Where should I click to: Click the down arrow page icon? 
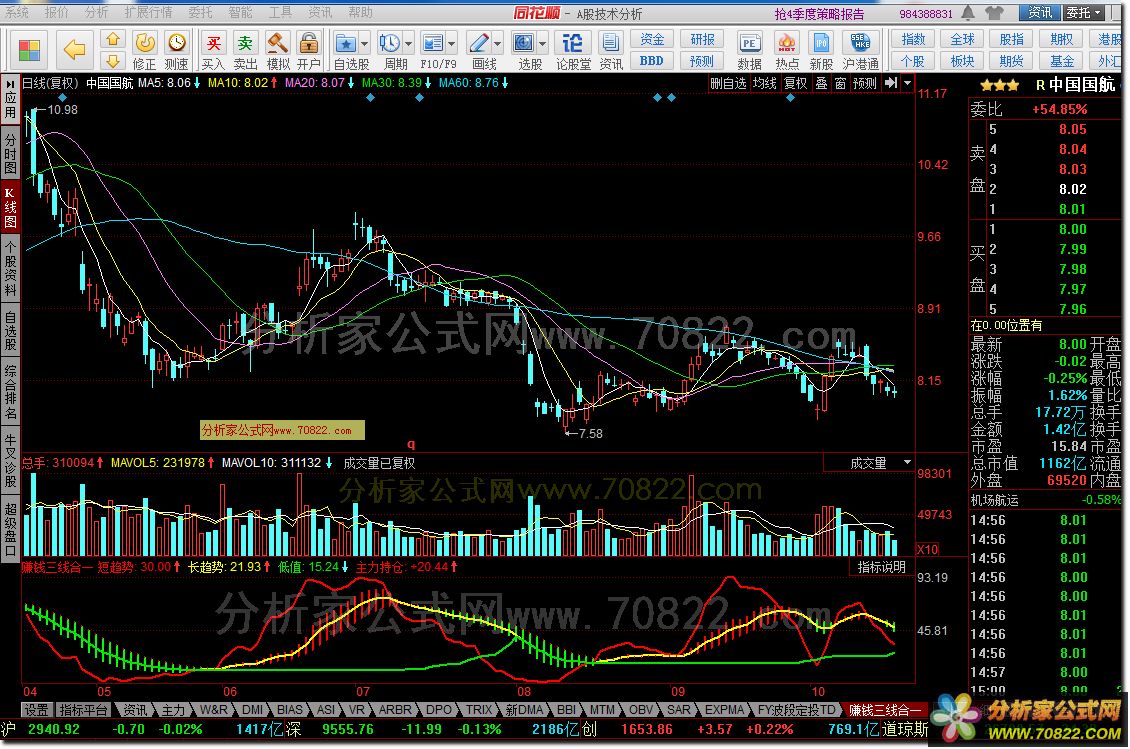(113, 60)
